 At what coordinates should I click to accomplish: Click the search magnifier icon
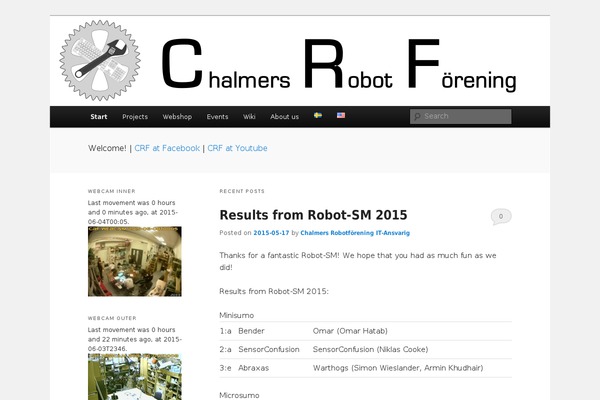coord(417,116)
